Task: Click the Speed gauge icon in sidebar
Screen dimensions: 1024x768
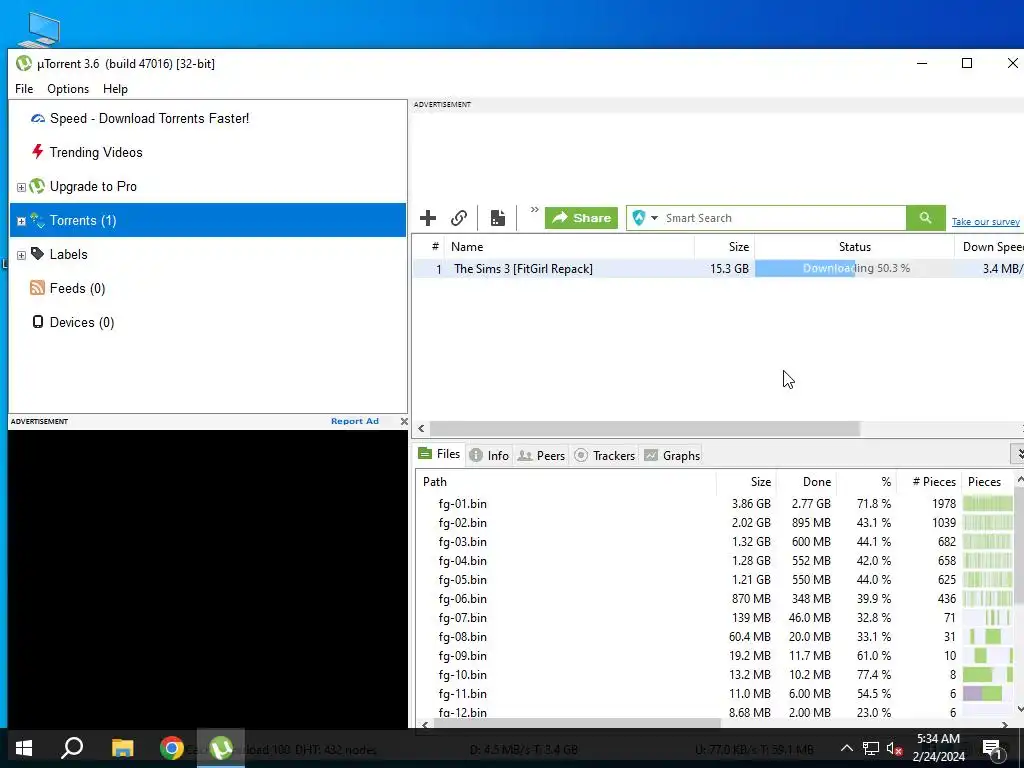Action: point(38,118)
